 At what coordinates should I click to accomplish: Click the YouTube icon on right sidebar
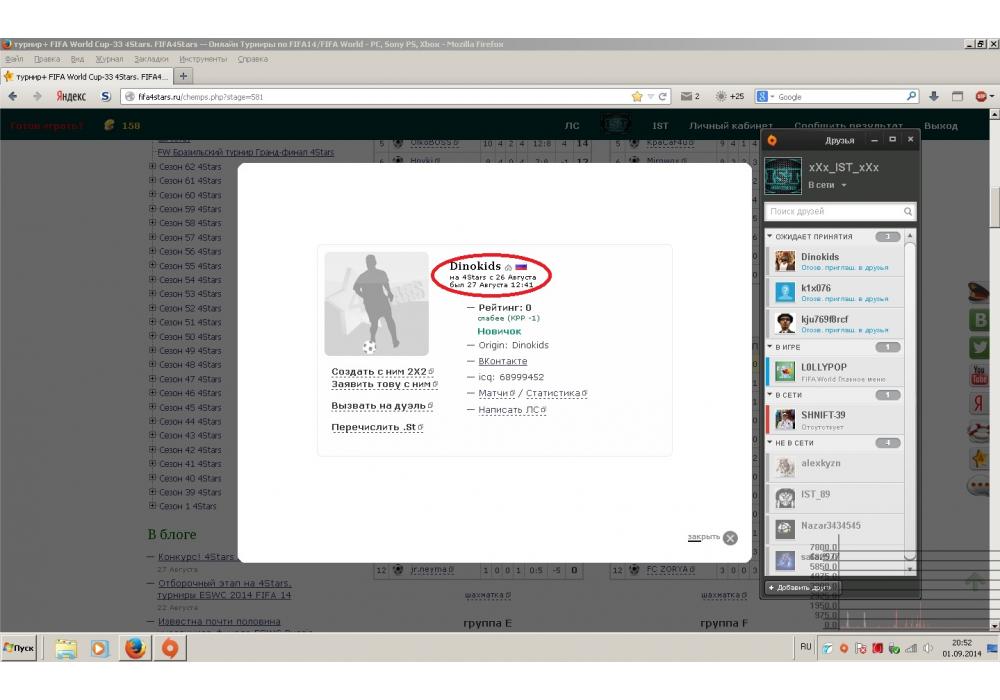(x=979, y=376)
